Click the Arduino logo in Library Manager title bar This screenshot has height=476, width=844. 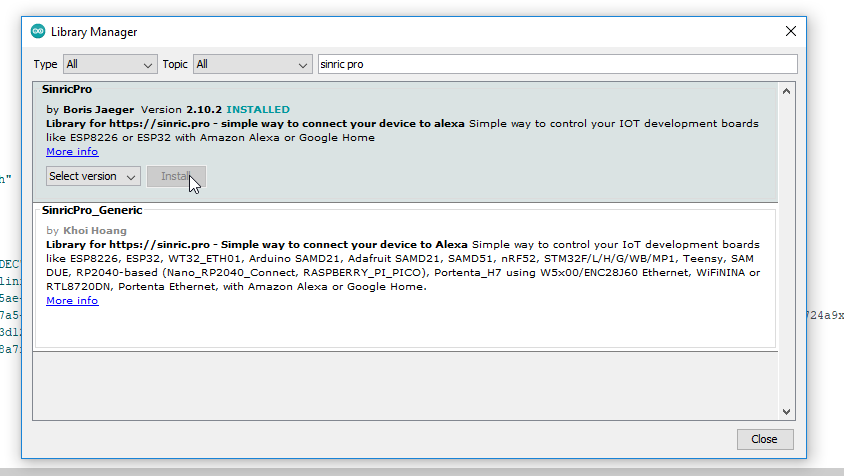(x=38, y=31)
